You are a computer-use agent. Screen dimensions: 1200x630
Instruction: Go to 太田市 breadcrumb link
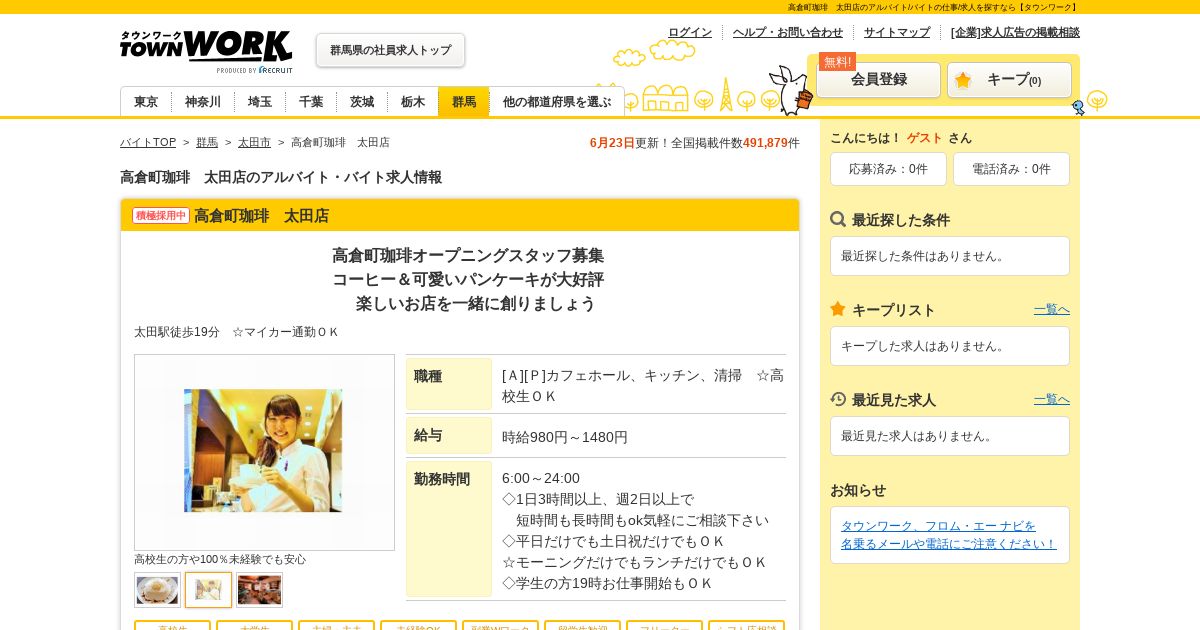click(x=254, y=142)
